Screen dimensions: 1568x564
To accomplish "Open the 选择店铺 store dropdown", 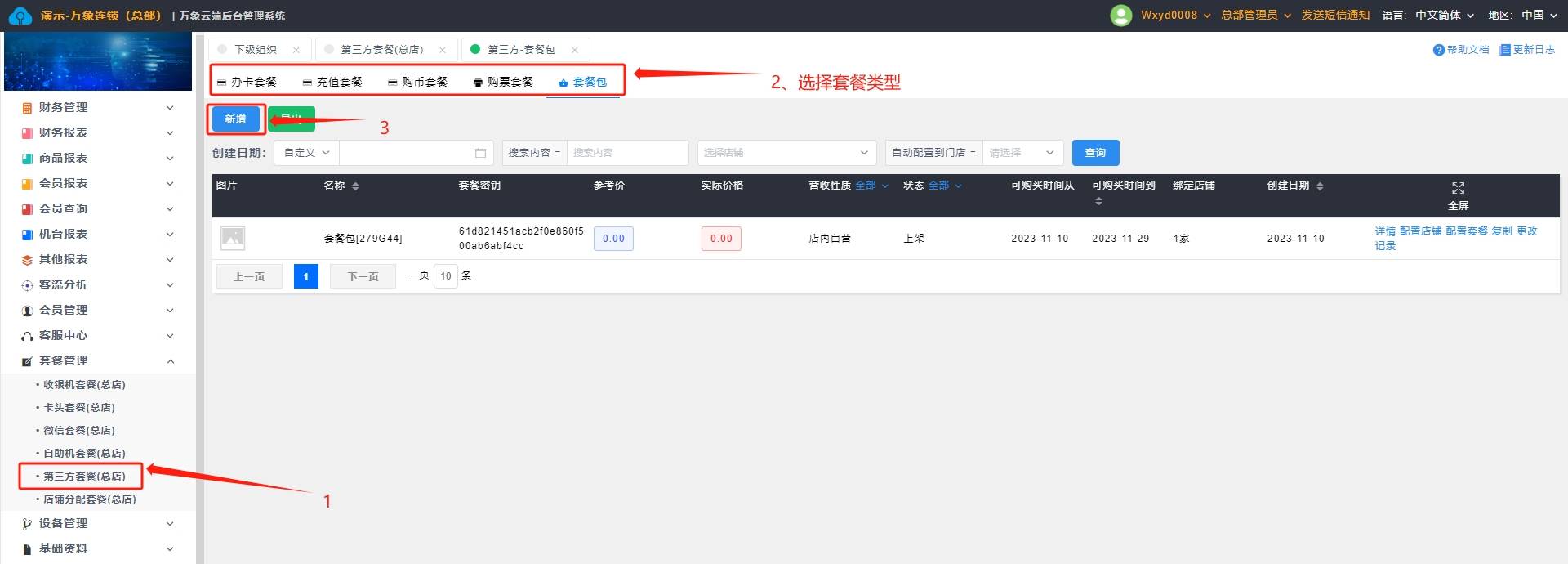I will (786, 153).
